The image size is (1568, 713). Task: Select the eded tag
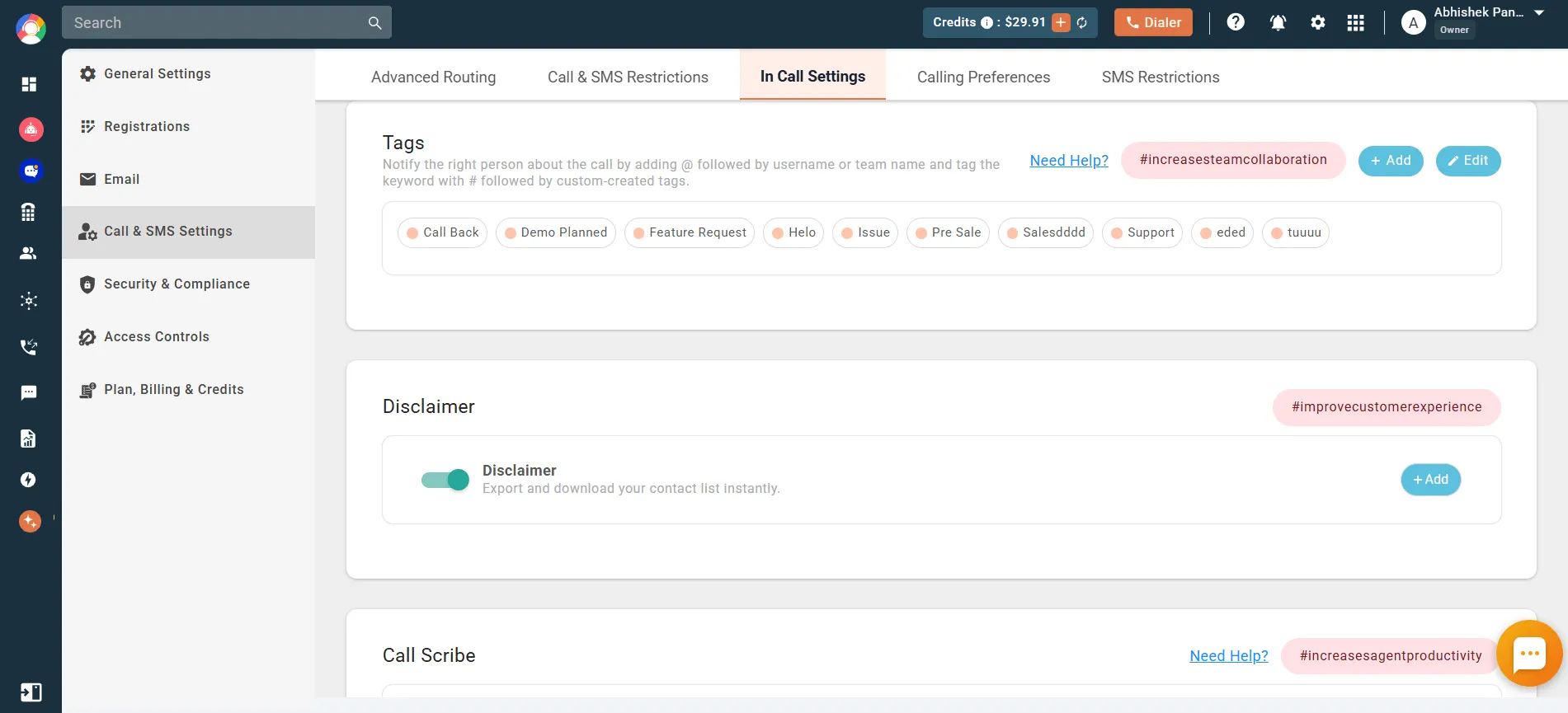pyautogui.click(x=1222, y=232)
